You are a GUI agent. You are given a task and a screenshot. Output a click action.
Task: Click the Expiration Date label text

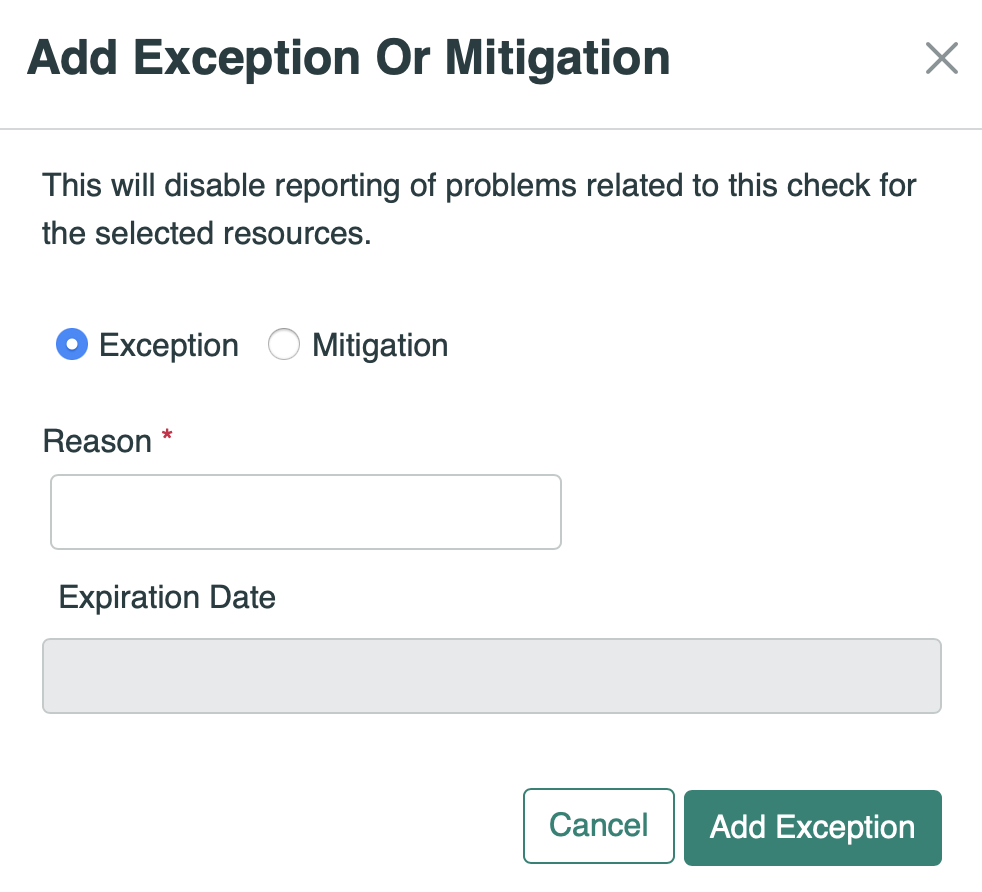coord(167,597)
